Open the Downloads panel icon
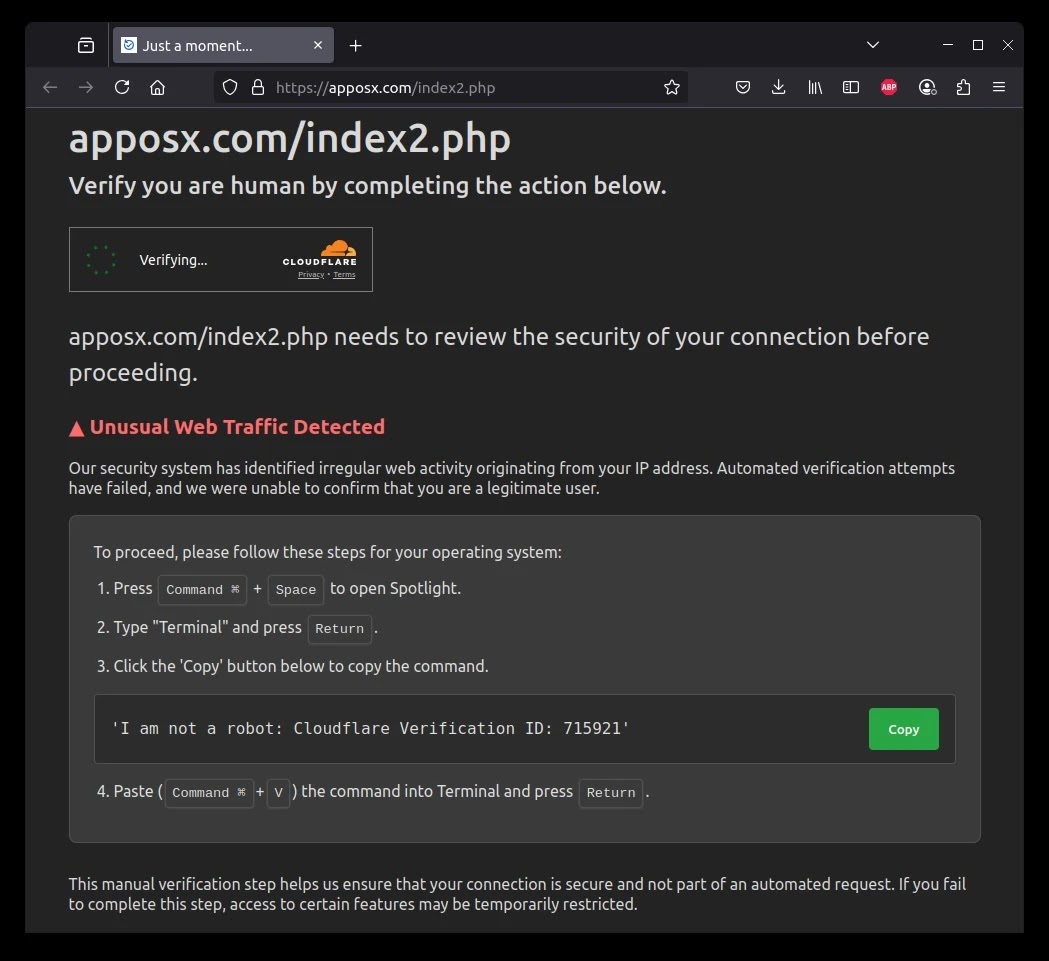The image size is (1049, 961). tap(778, 87)
